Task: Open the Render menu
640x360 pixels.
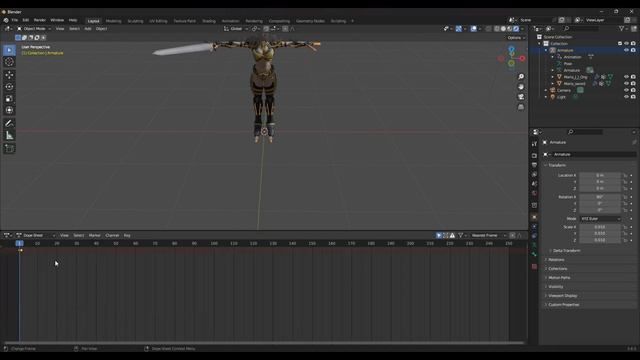Action: point(40,20)
